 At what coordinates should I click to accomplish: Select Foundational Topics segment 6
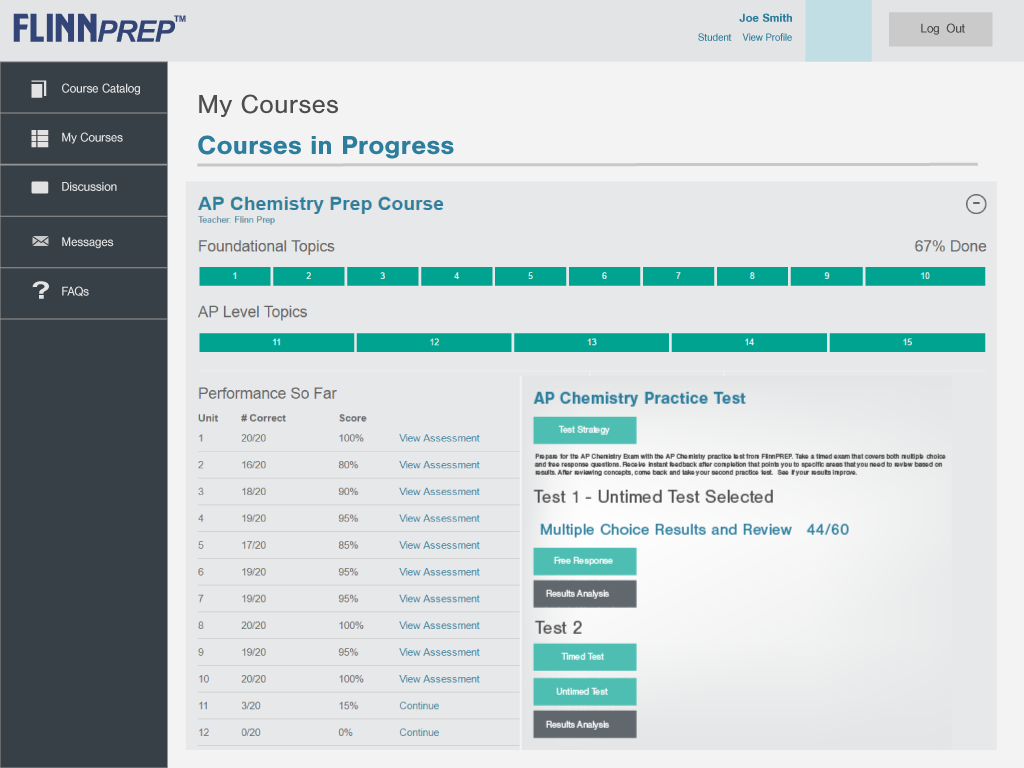coord(604,276)
